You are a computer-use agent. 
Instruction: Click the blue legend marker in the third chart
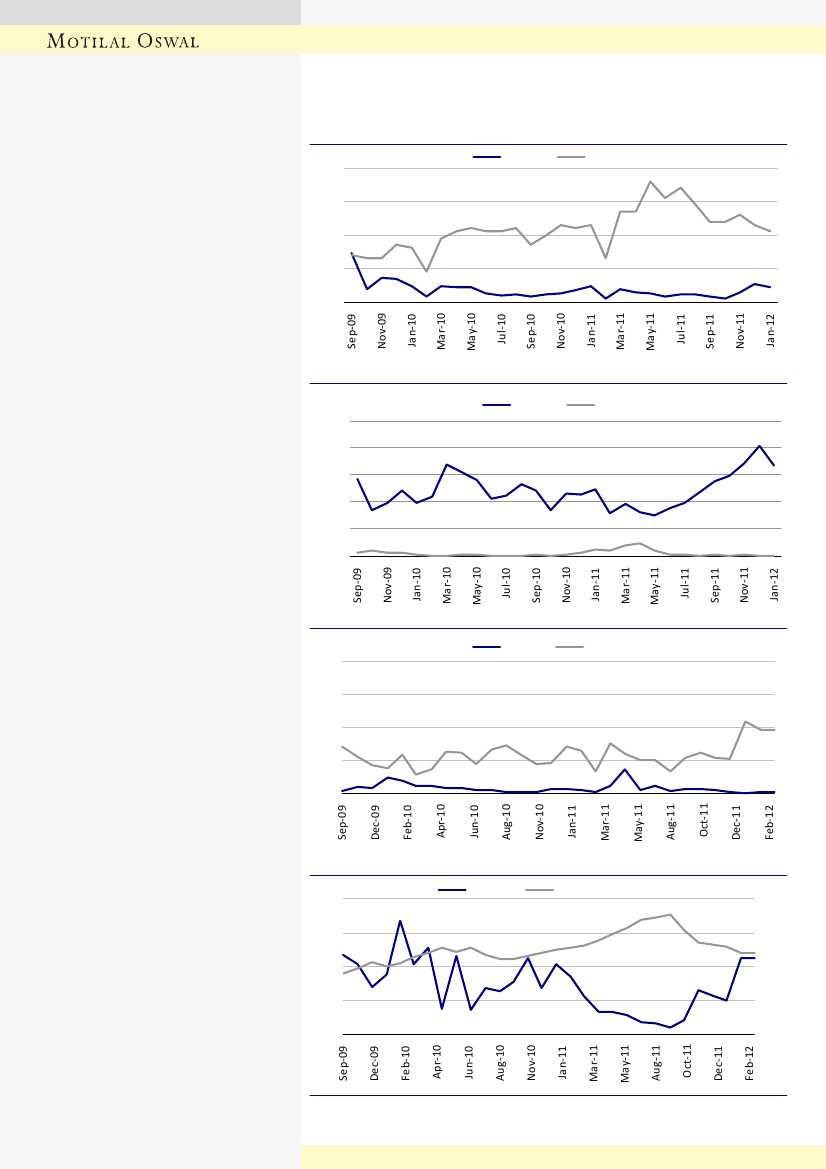click(487, 648)
